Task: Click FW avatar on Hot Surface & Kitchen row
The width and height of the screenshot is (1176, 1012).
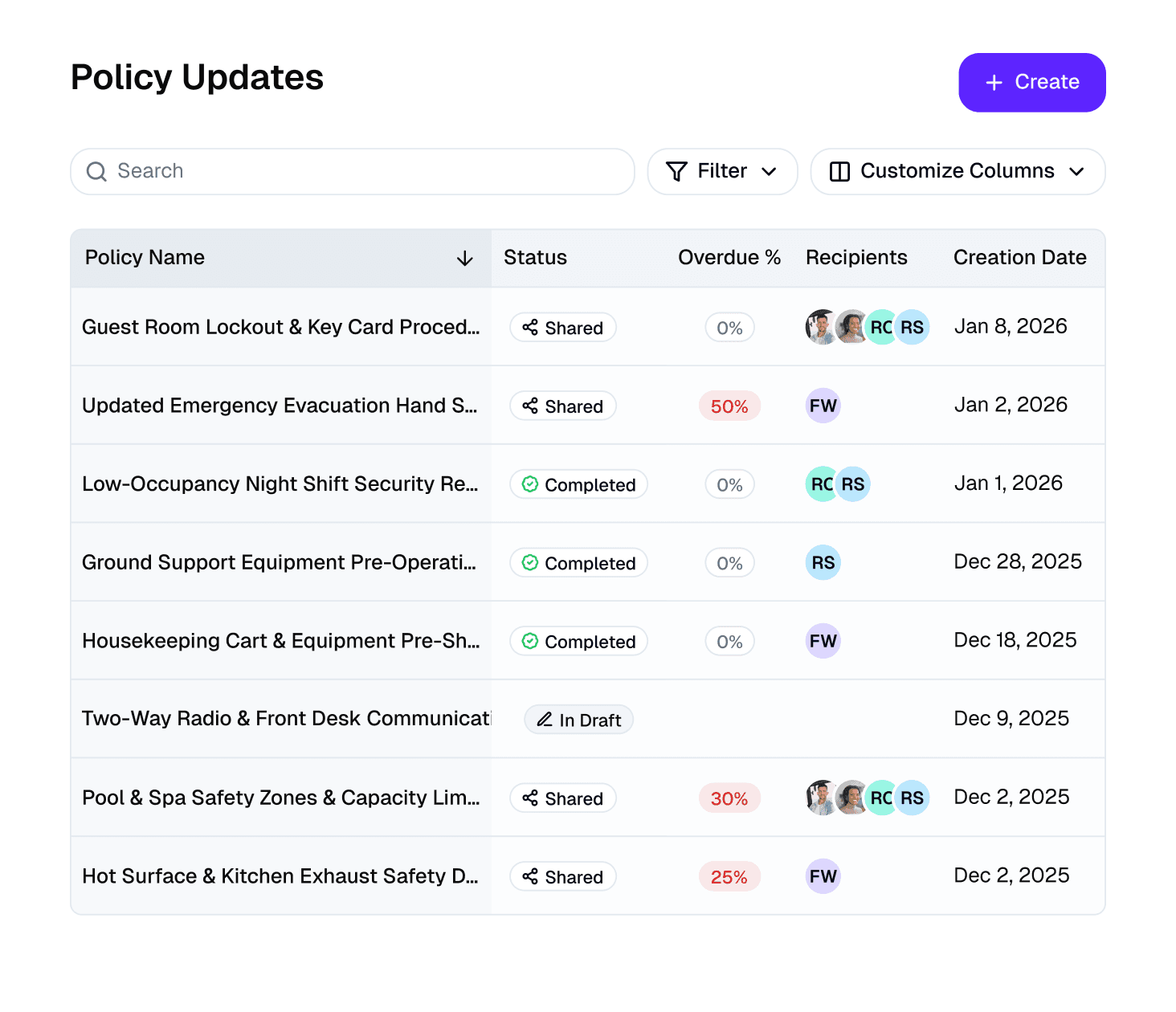Action: [x=823, y=876]
